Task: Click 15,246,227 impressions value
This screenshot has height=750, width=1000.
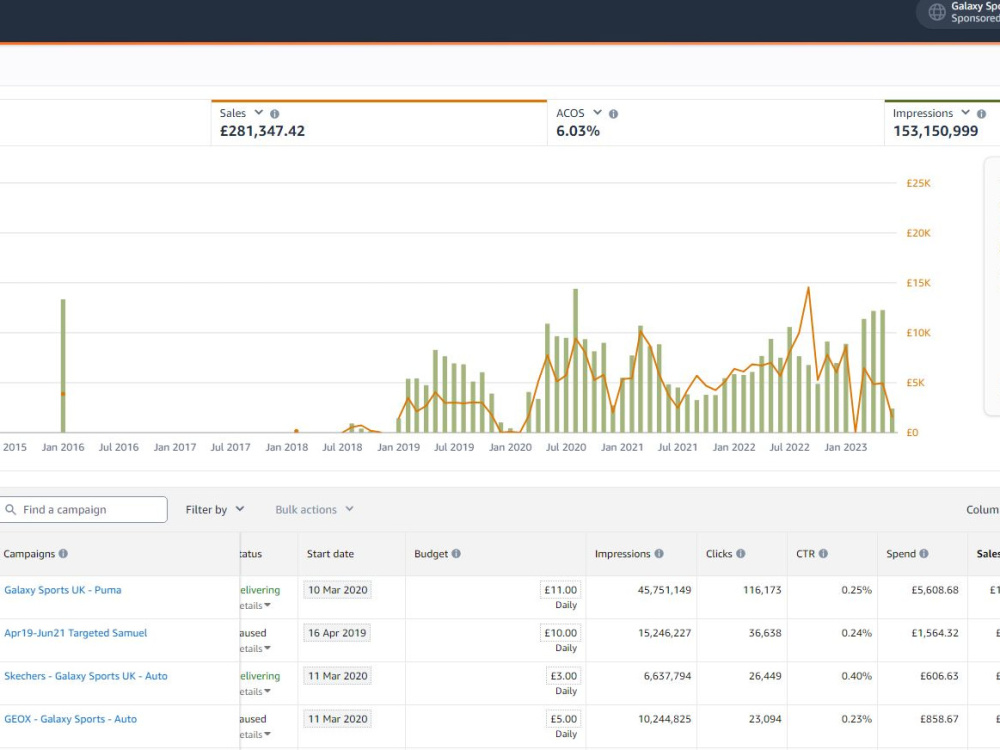Action: [x=665, y=633]
